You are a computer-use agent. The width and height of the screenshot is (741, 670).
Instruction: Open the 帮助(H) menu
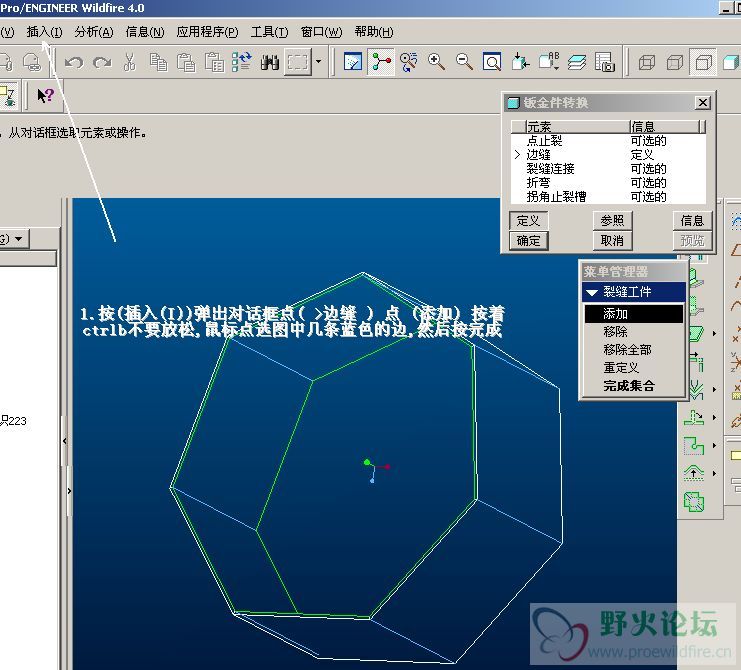[x=374, y=32]
